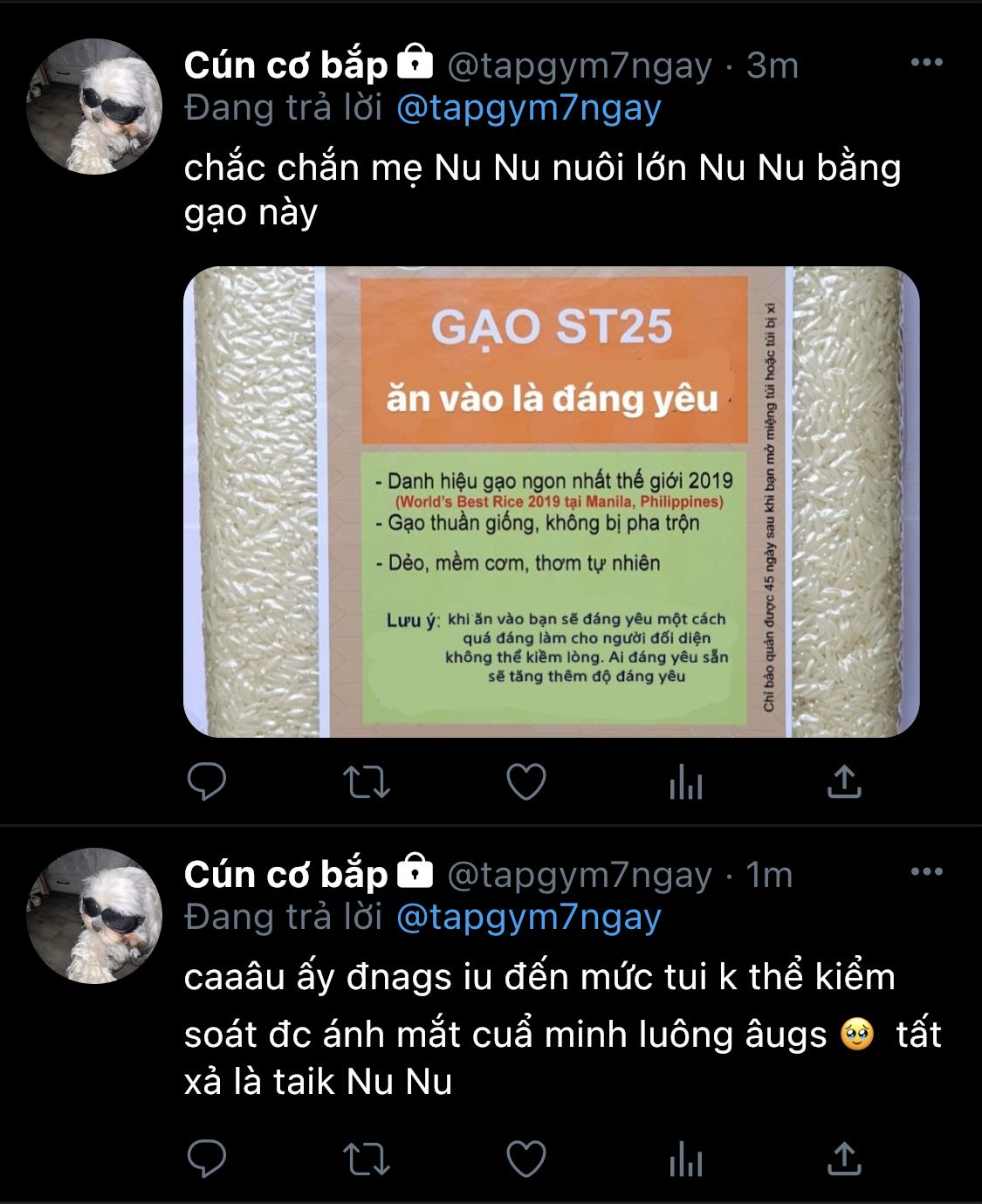
Task: Share the first tweet with rice image
Action: 844,781
